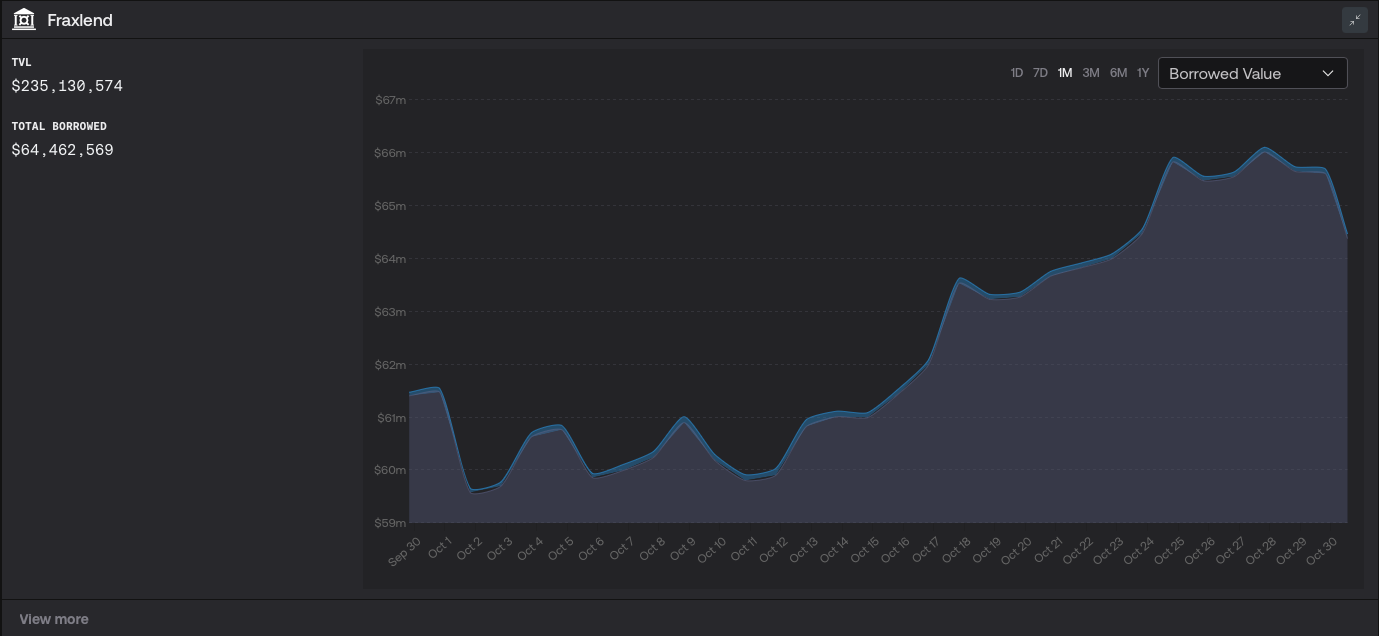Image resolution: width=1379 pixels, height=636 pixels.
Task: Click the chevron arrow in the Borrowed Value selector
Action: (1328, 73)
